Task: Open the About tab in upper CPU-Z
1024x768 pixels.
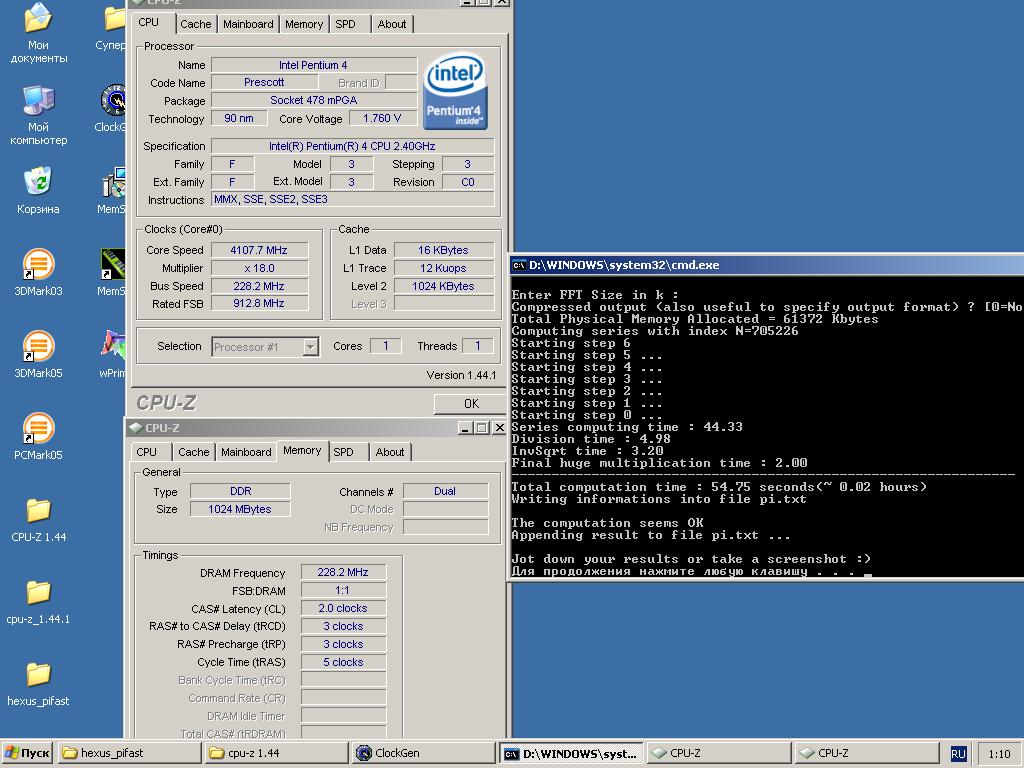Action: [392, 24]
